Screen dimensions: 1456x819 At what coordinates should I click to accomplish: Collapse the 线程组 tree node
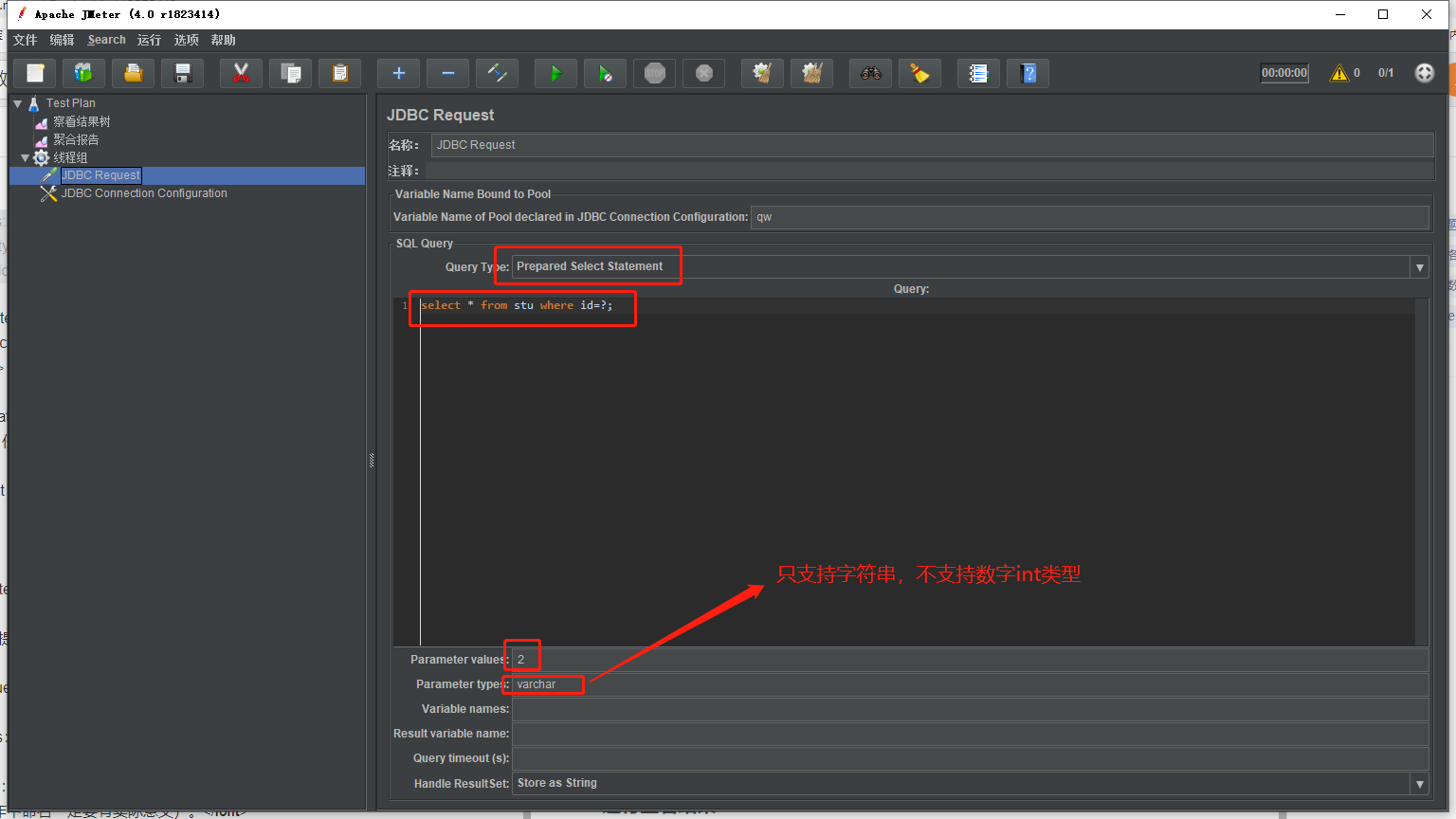[26, 157]
